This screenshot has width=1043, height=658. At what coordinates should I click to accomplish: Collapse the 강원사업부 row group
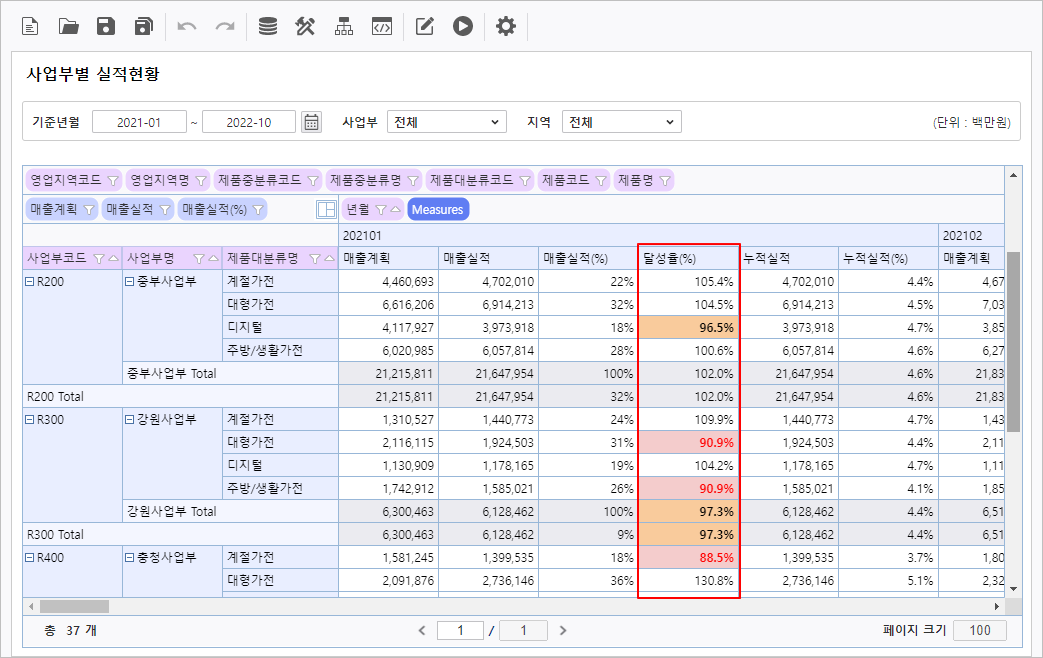point(130,419)
